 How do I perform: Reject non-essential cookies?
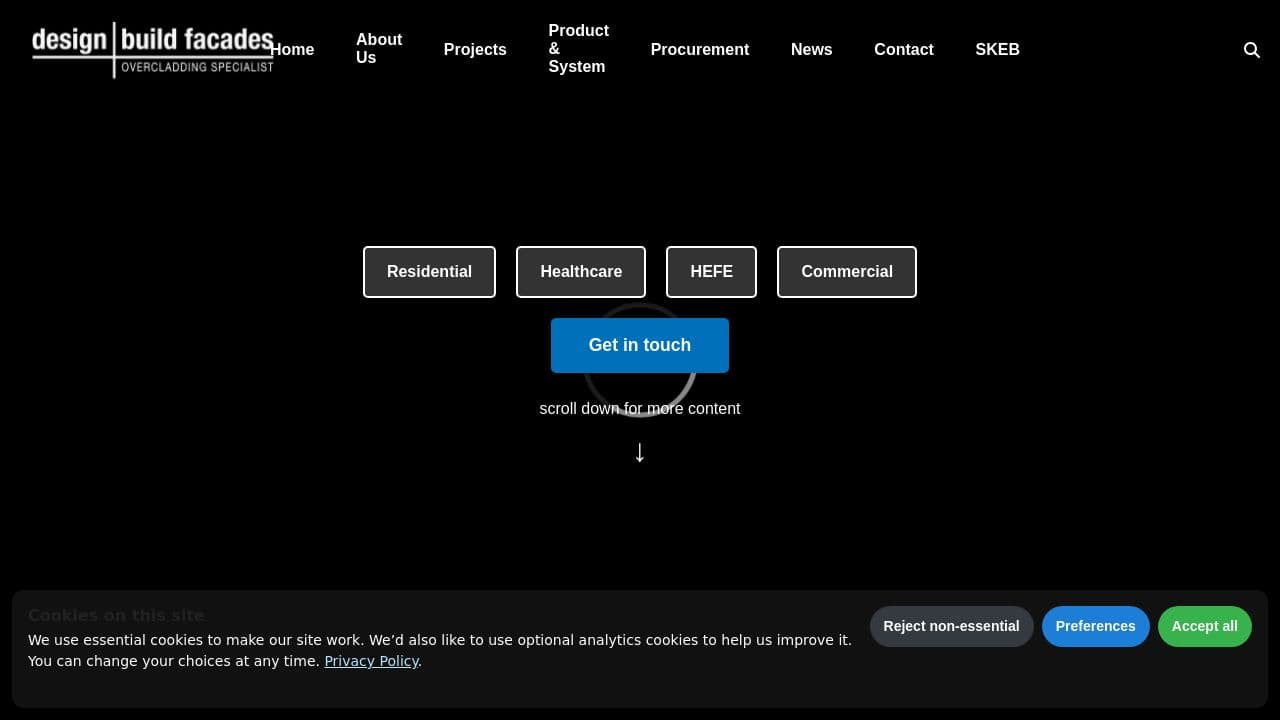[951, 626]
